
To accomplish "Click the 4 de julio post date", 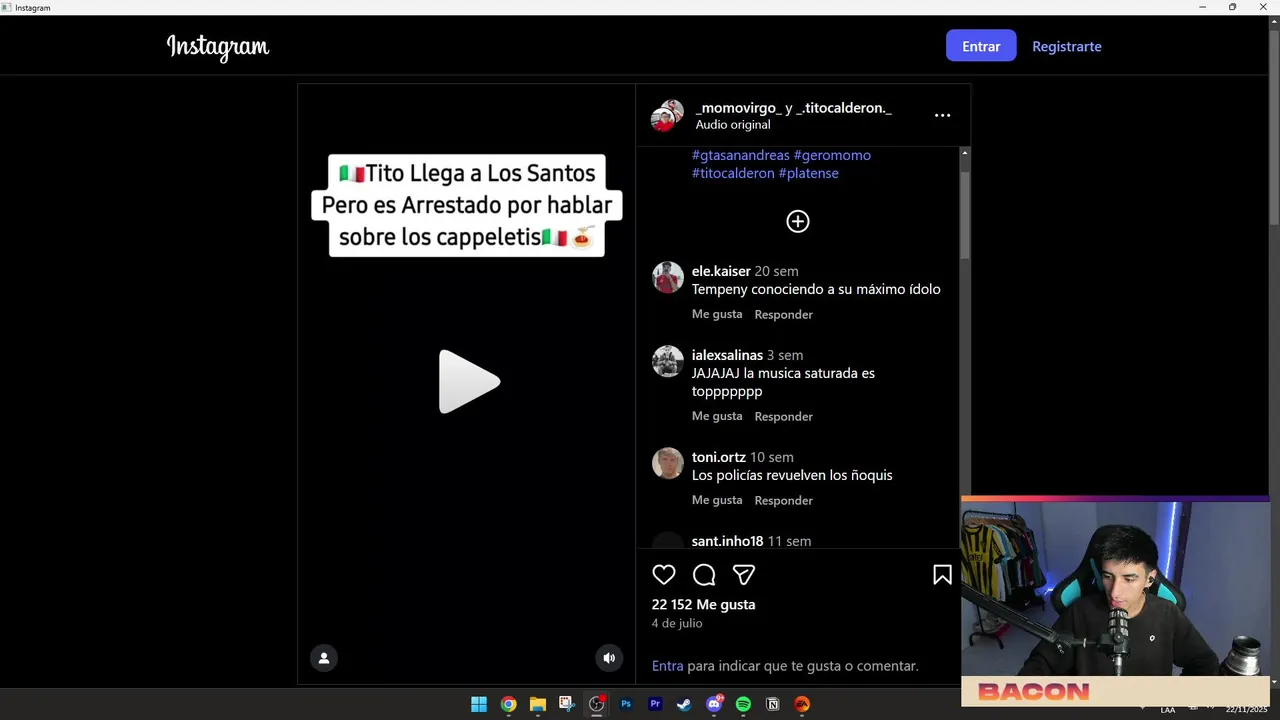I will click(677, 623).
